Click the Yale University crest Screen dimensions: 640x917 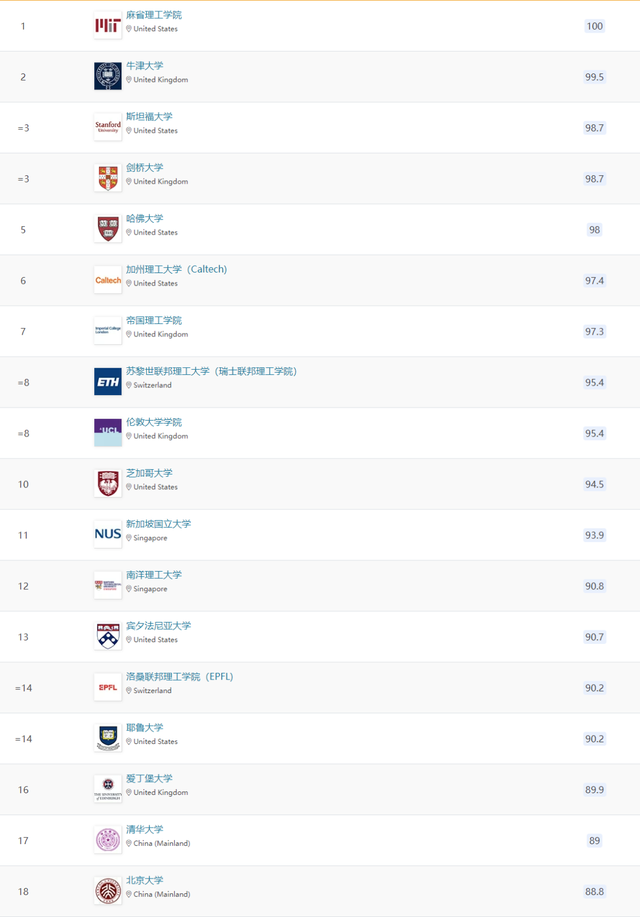108,738
